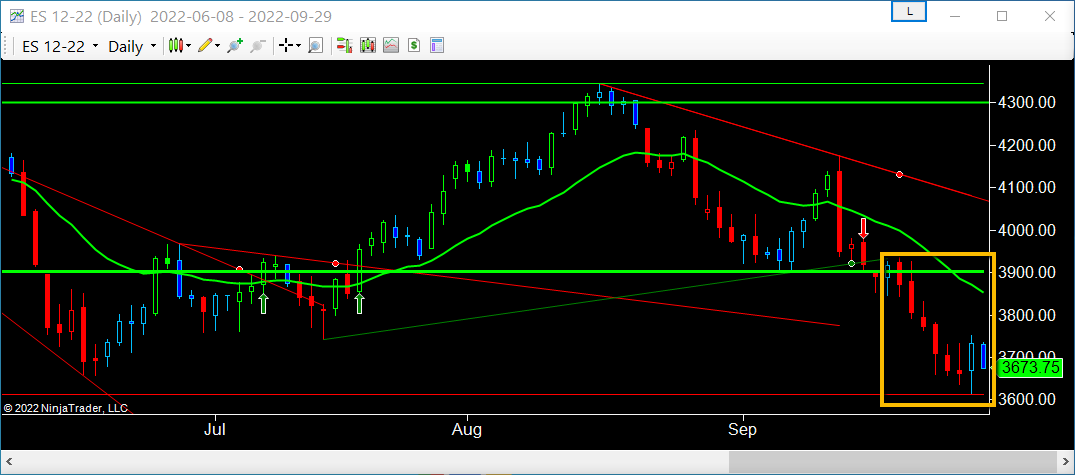
Task: Click the NinjaTrader chart icon in title bar
Action: coord(17,16)
